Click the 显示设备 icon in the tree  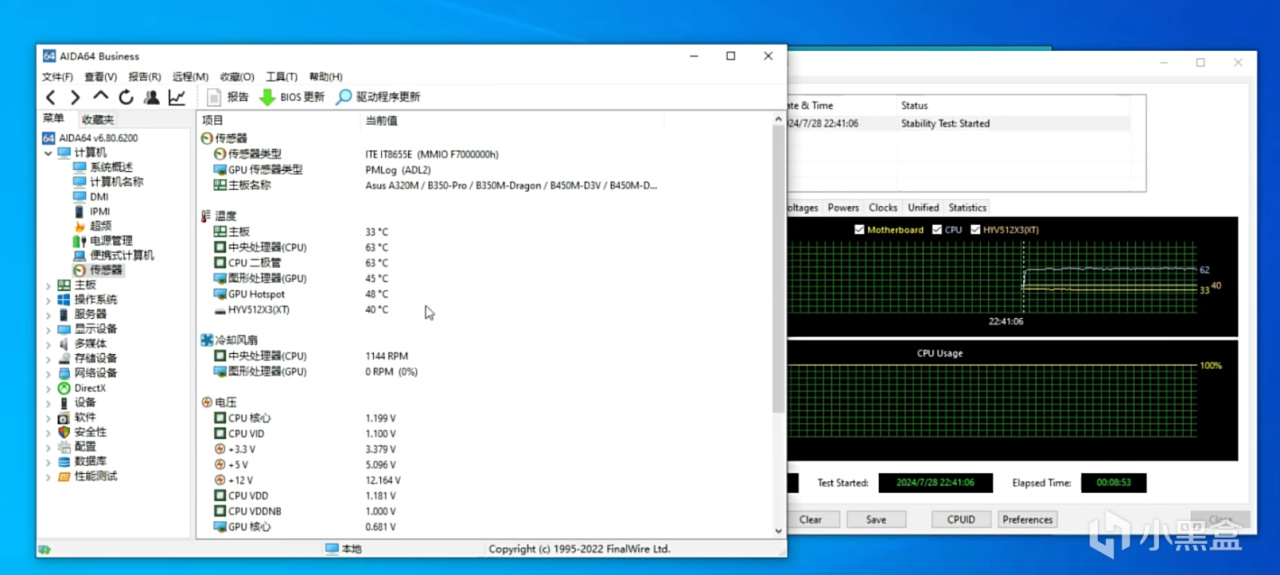click(x=64, y=329)
